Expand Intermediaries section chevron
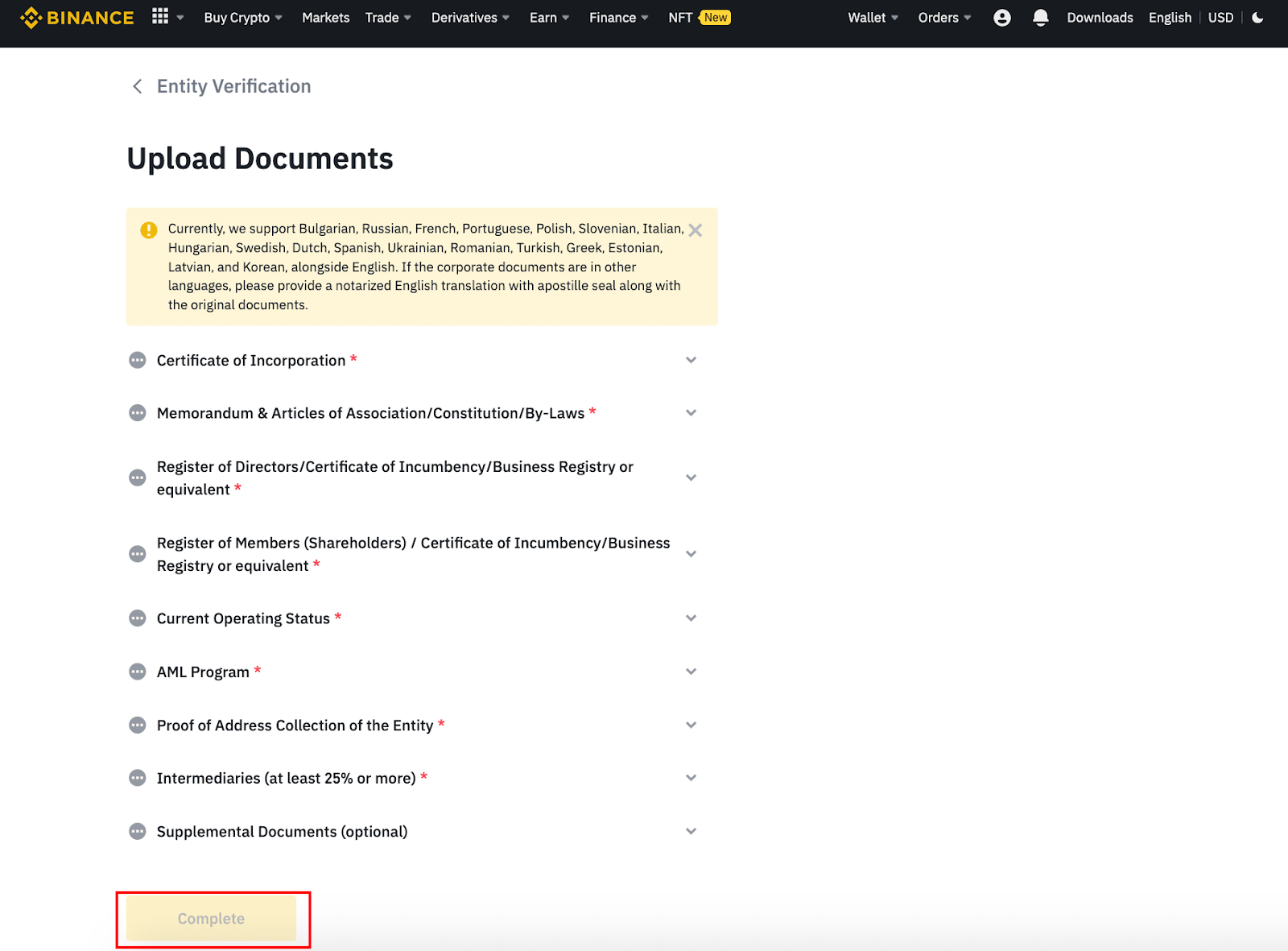 click(x=691, y=778)
